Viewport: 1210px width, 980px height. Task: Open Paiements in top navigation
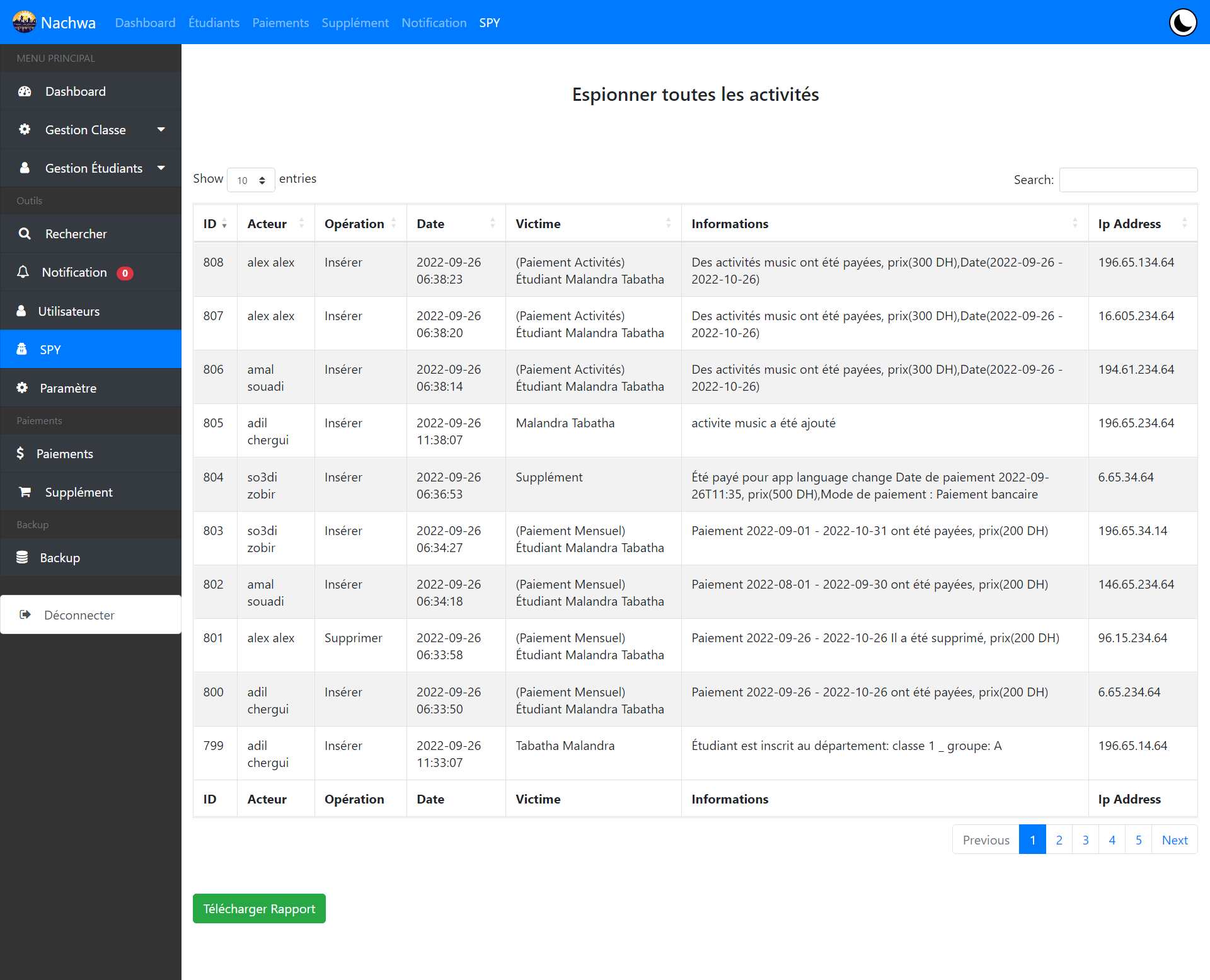(x=280, y=23)
